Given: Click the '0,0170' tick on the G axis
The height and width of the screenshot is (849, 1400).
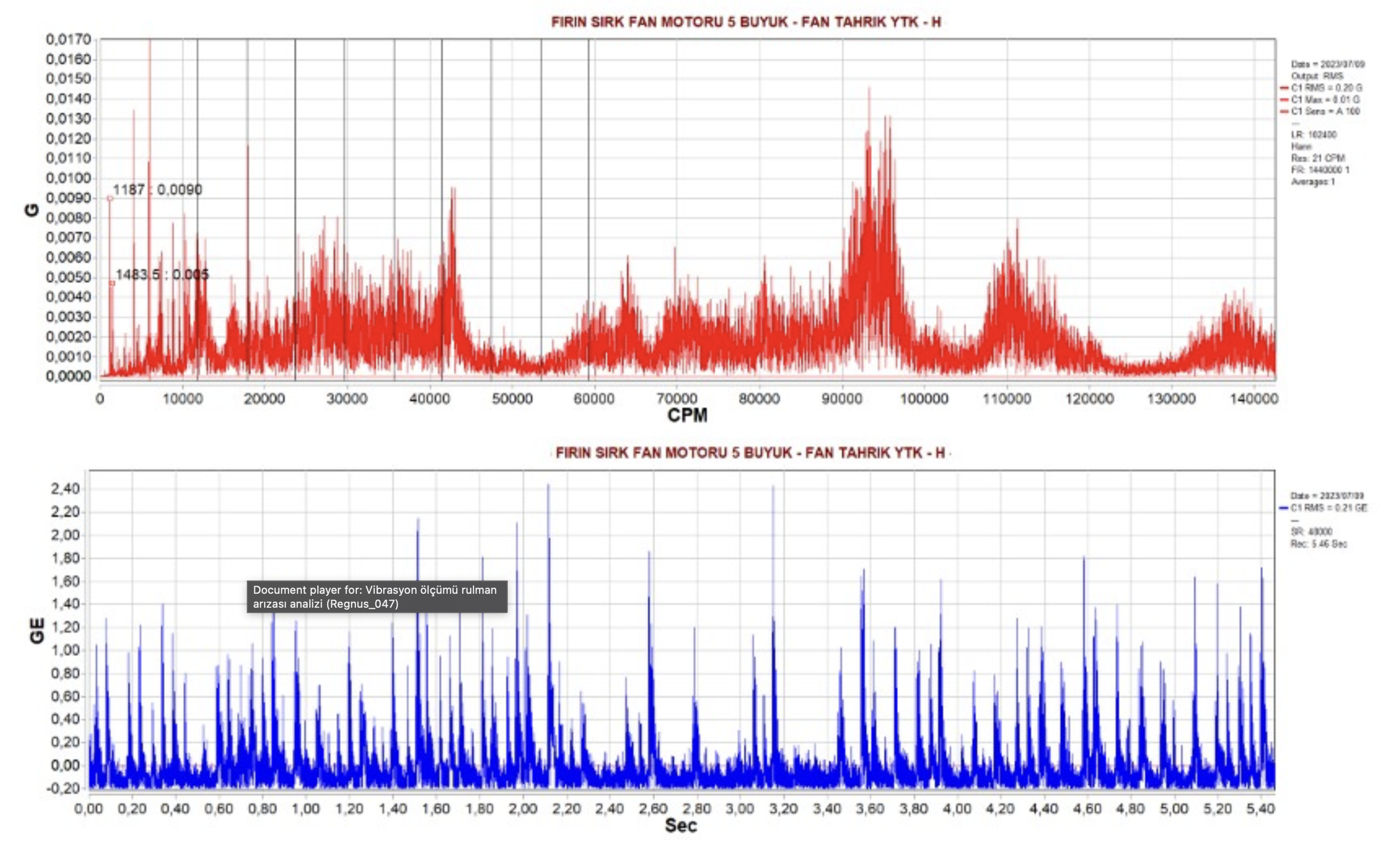Looking at the screenshot, I should 68,39.
